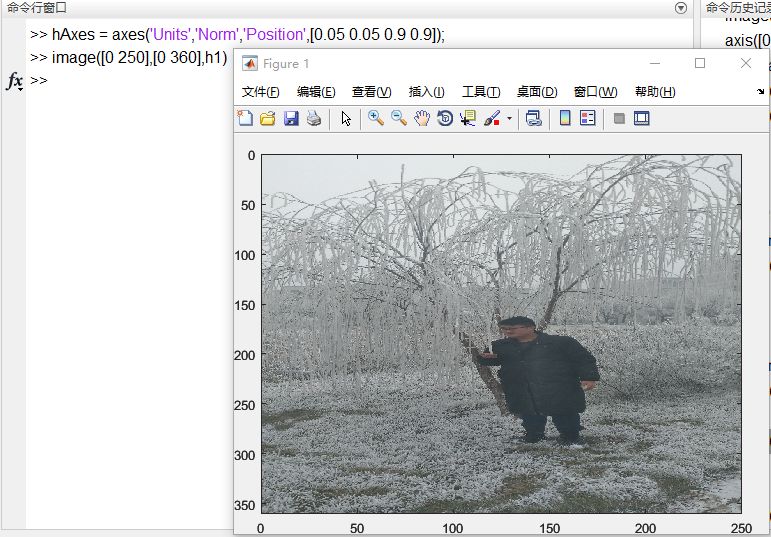Open the command window actions dropdown
The width and height of the screenshot is (771, 537).
coord(681,8)
